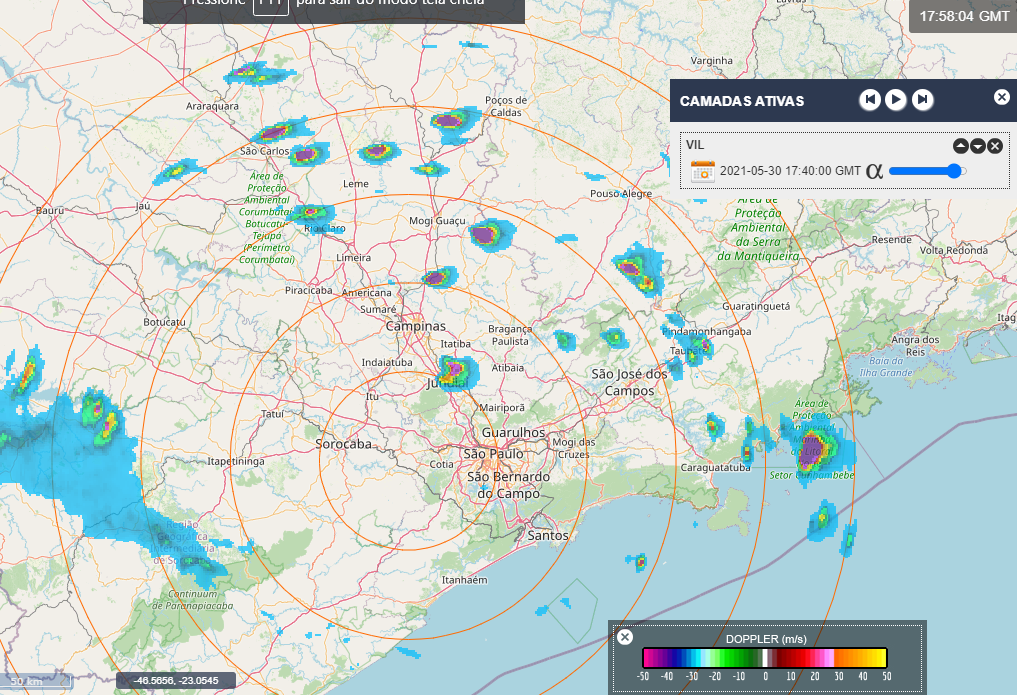Click the Itanhaém coastal label
The height and width of the screenshot is (695, 1017).
click(464, 580)
